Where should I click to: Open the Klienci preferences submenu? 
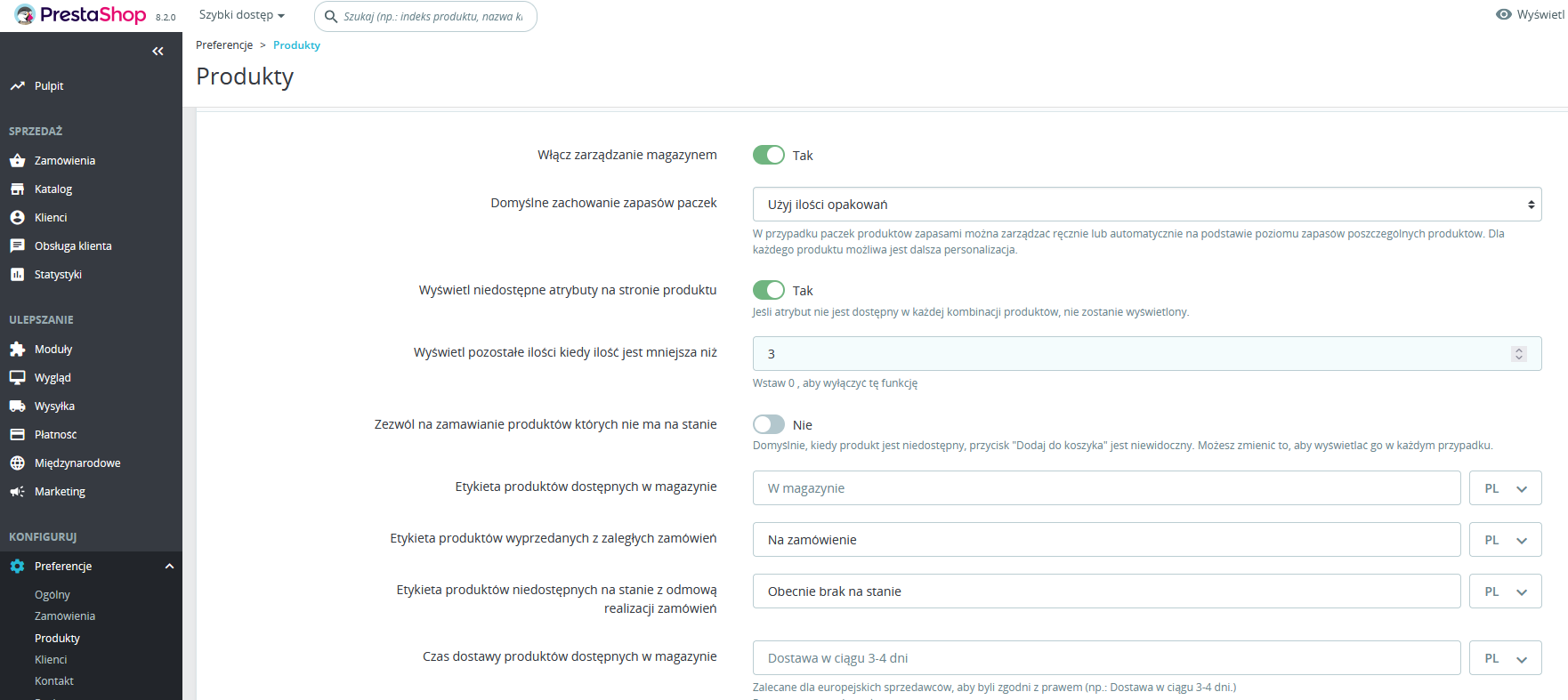tap(51, 660)
